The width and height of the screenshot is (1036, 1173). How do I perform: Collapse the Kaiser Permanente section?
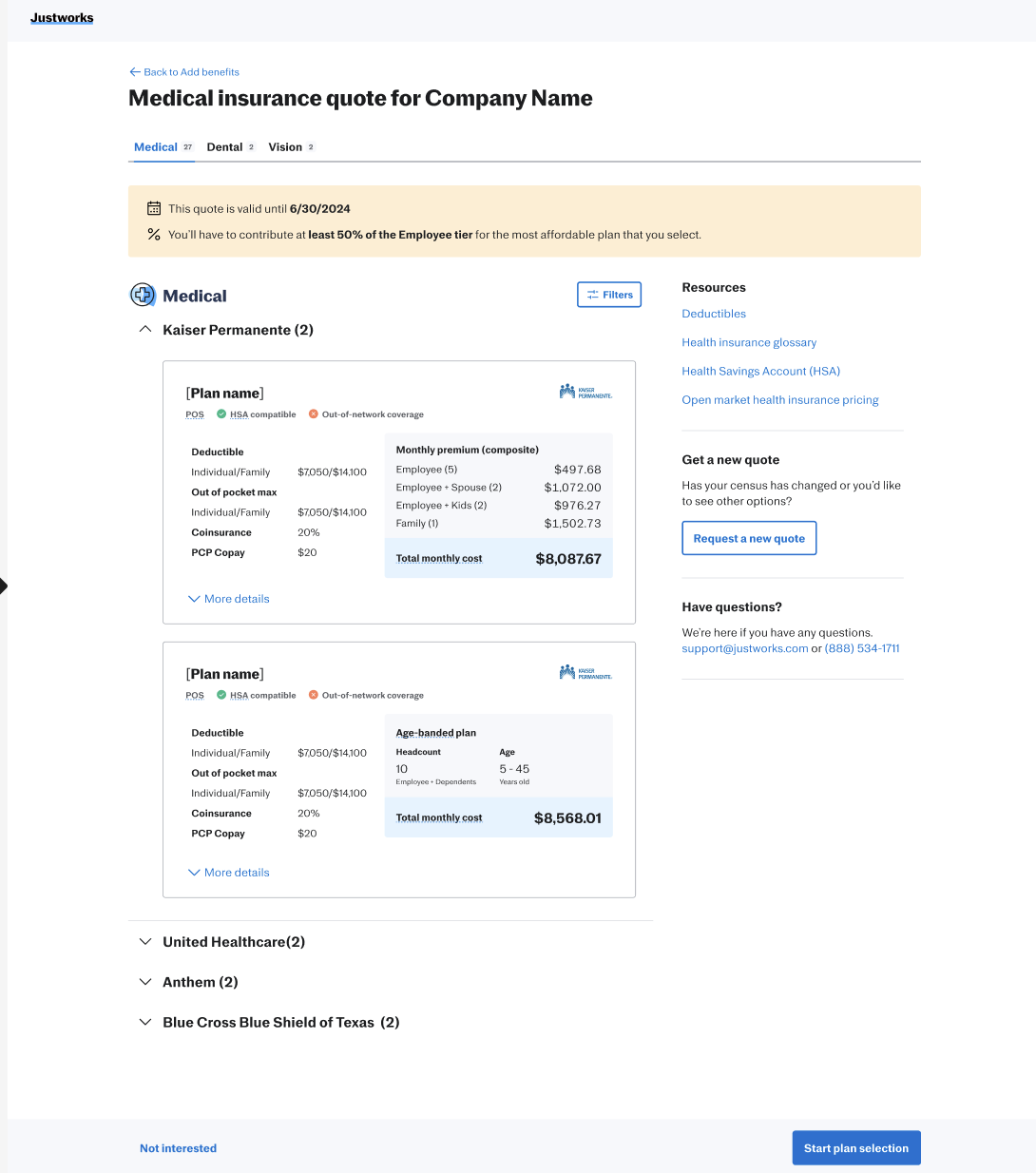pyautogui.click(x=145, y=330)
